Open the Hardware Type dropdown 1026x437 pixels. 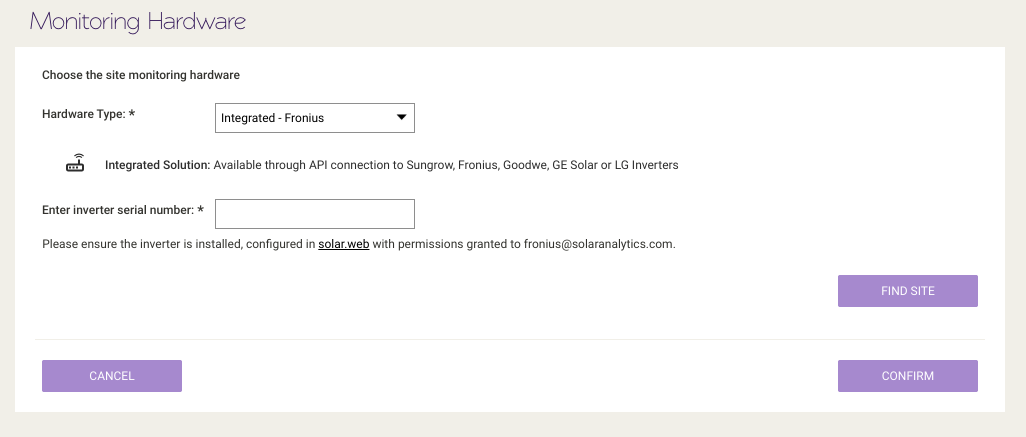(x=315, y=118)
